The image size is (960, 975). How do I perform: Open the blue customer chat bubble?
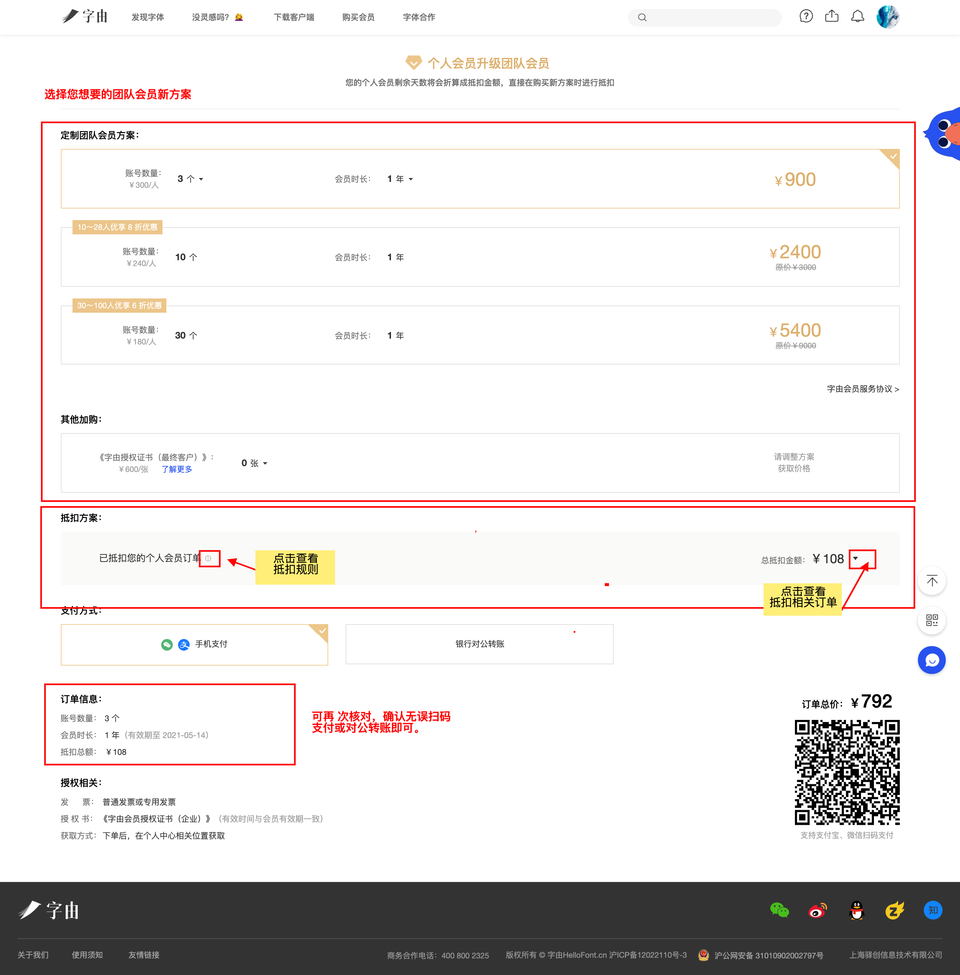(x=931, y=660)
